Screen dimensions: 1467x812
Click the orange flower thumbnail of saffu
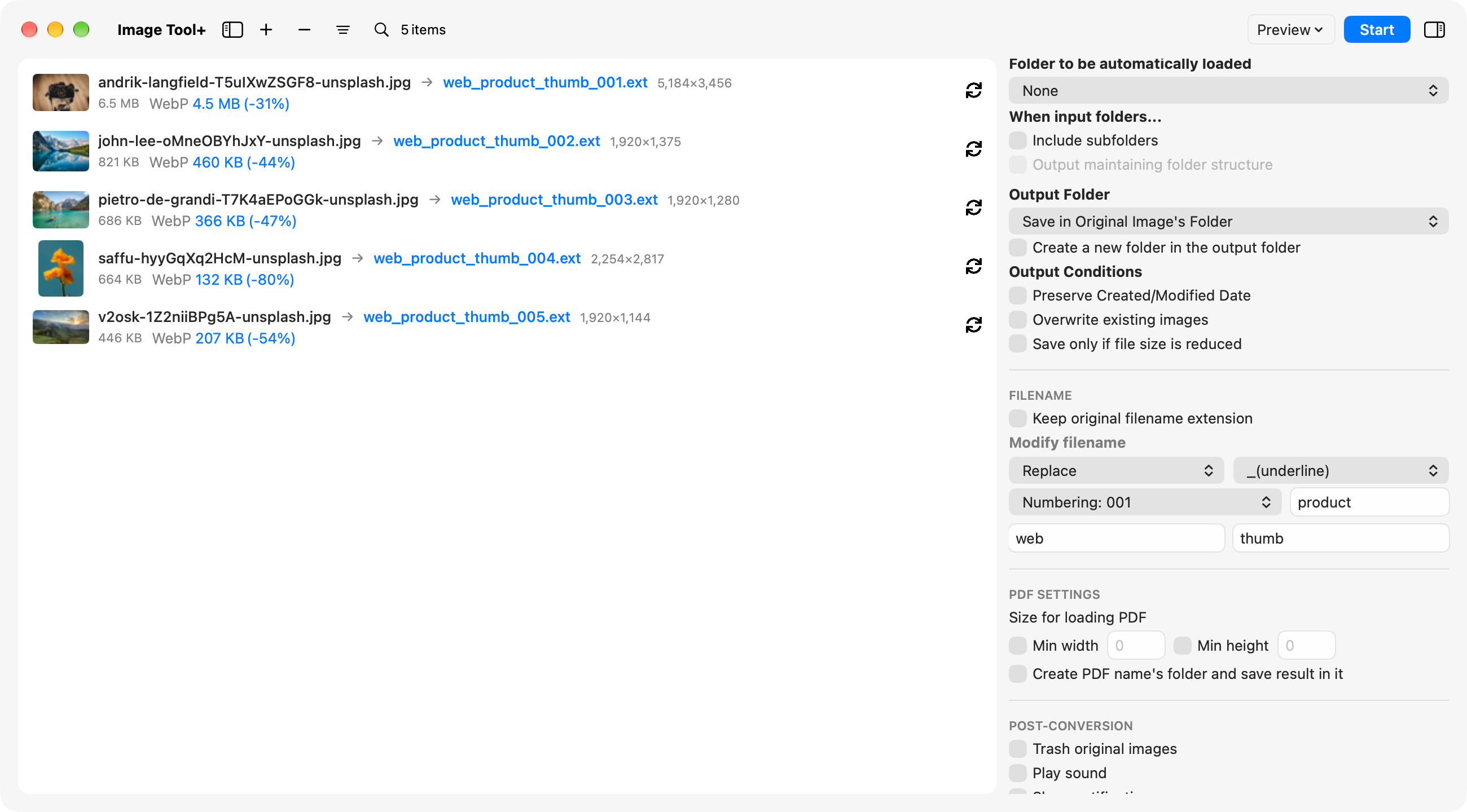click(x=61, y=268)
